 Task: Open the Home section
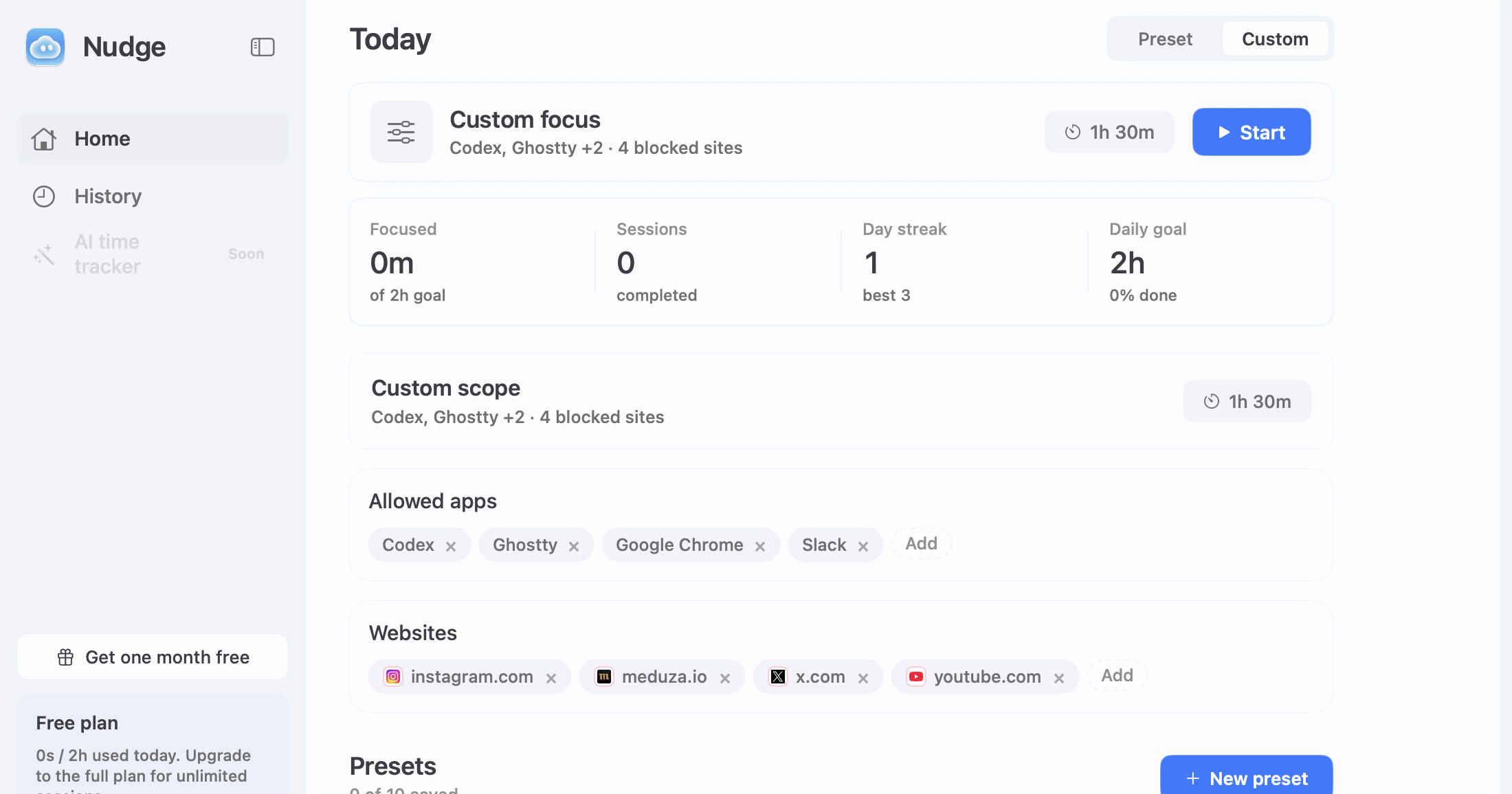(x=153, y=139)
